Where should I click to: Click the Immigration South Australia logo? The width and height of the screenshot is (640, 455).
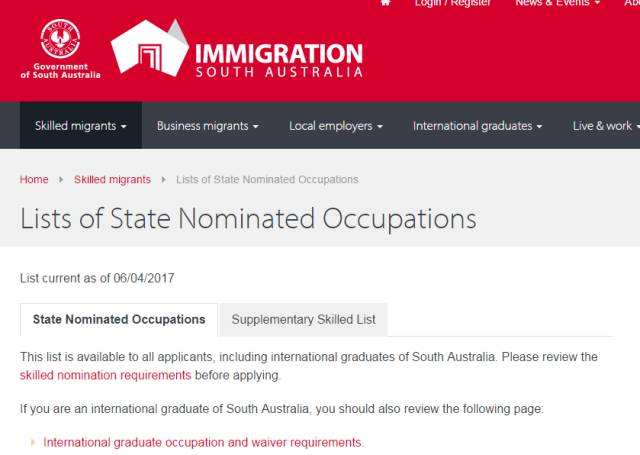tap(237, 51)
